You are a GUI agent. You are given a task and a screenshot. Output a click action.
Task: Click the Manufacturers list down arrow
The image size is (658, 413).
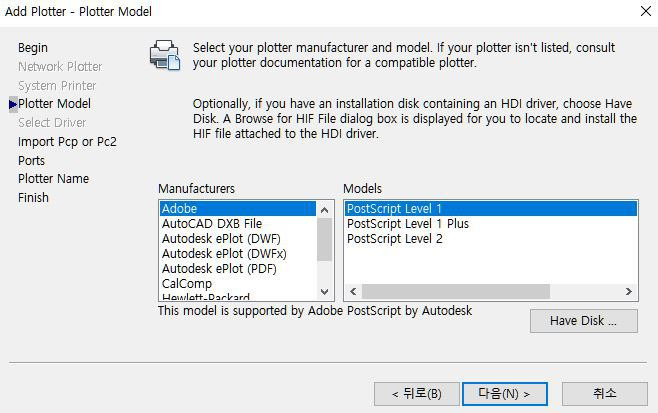point(324,291)
